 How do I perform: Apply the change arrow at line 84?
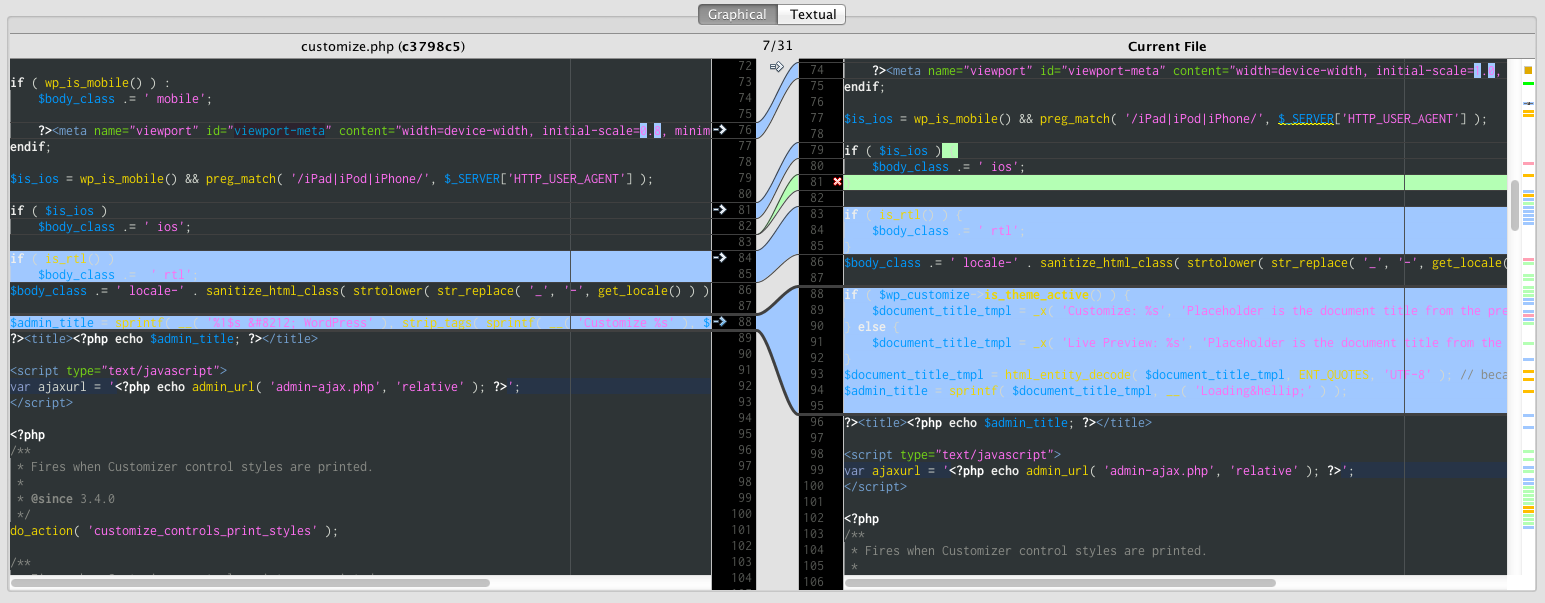pos(720,258)
